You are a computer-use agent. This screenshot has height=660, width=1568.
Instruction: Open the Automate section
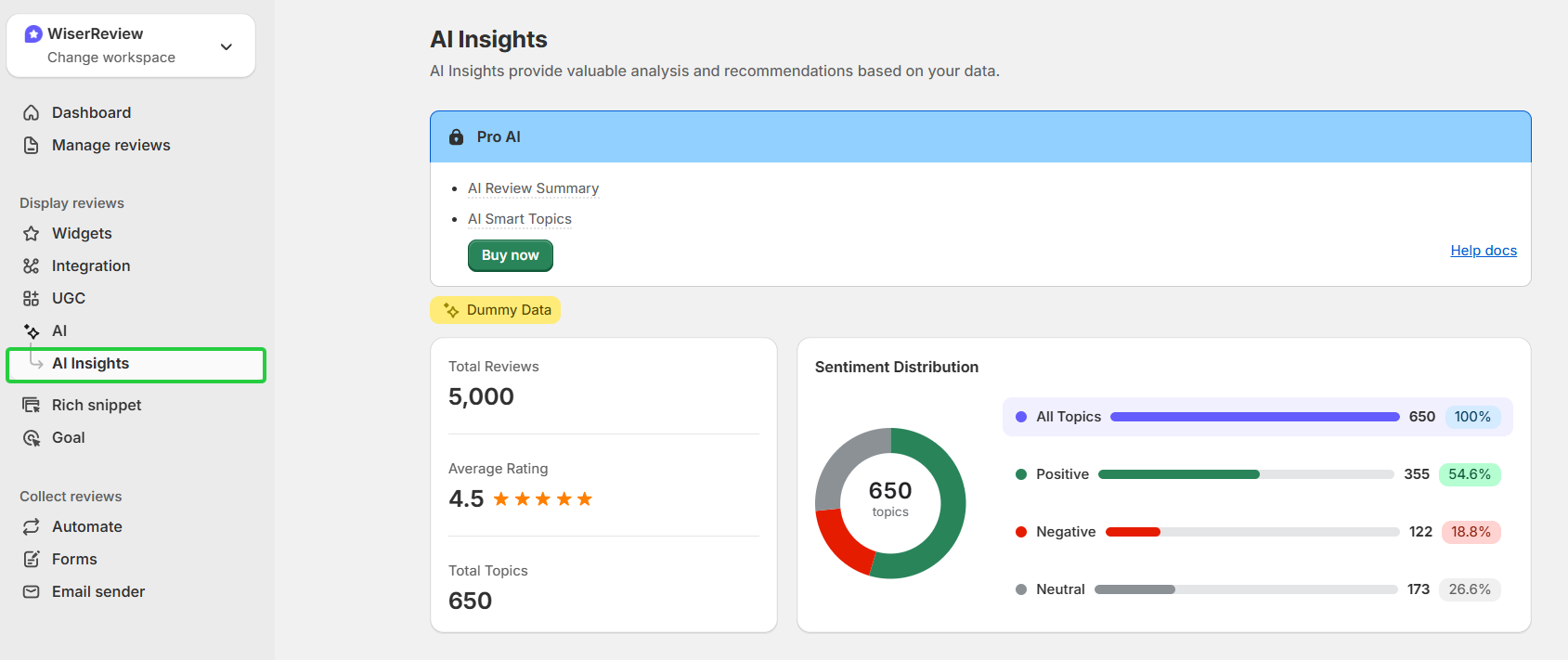coord(87,526)
